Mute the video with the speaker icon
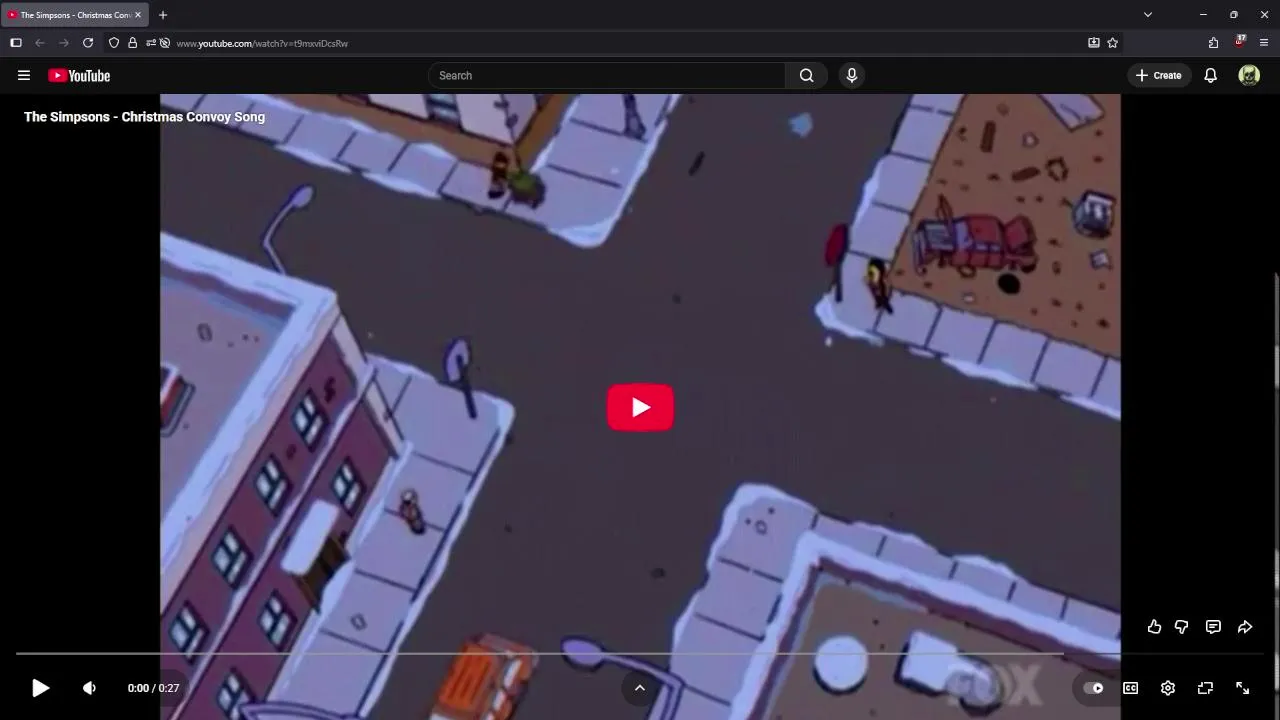Screen dimensions: 1280x720 pyautogui.click(x=89, y=688)
